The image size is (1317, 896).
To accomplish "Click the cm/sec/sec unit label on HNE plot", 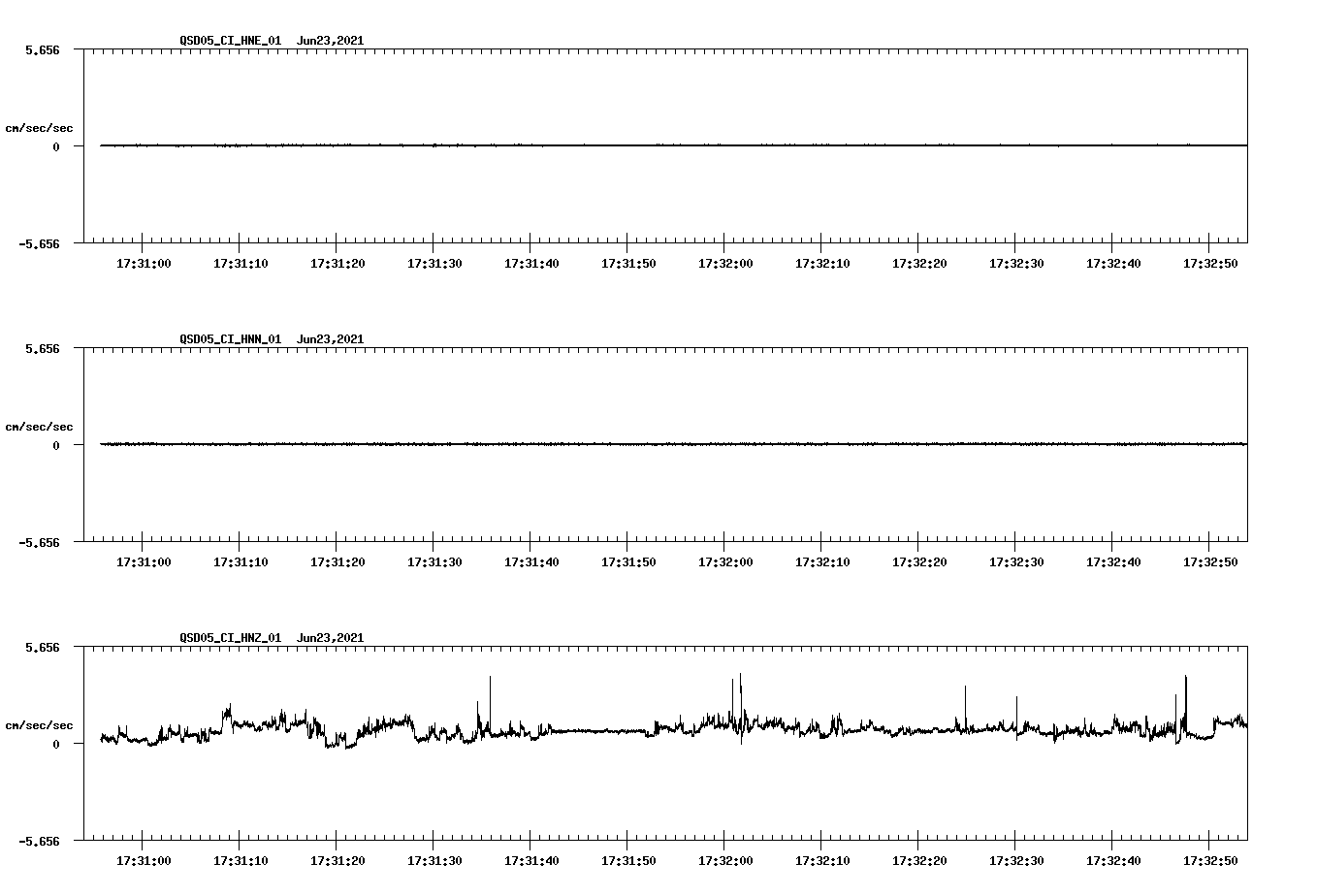I will (x=39, y=128).
